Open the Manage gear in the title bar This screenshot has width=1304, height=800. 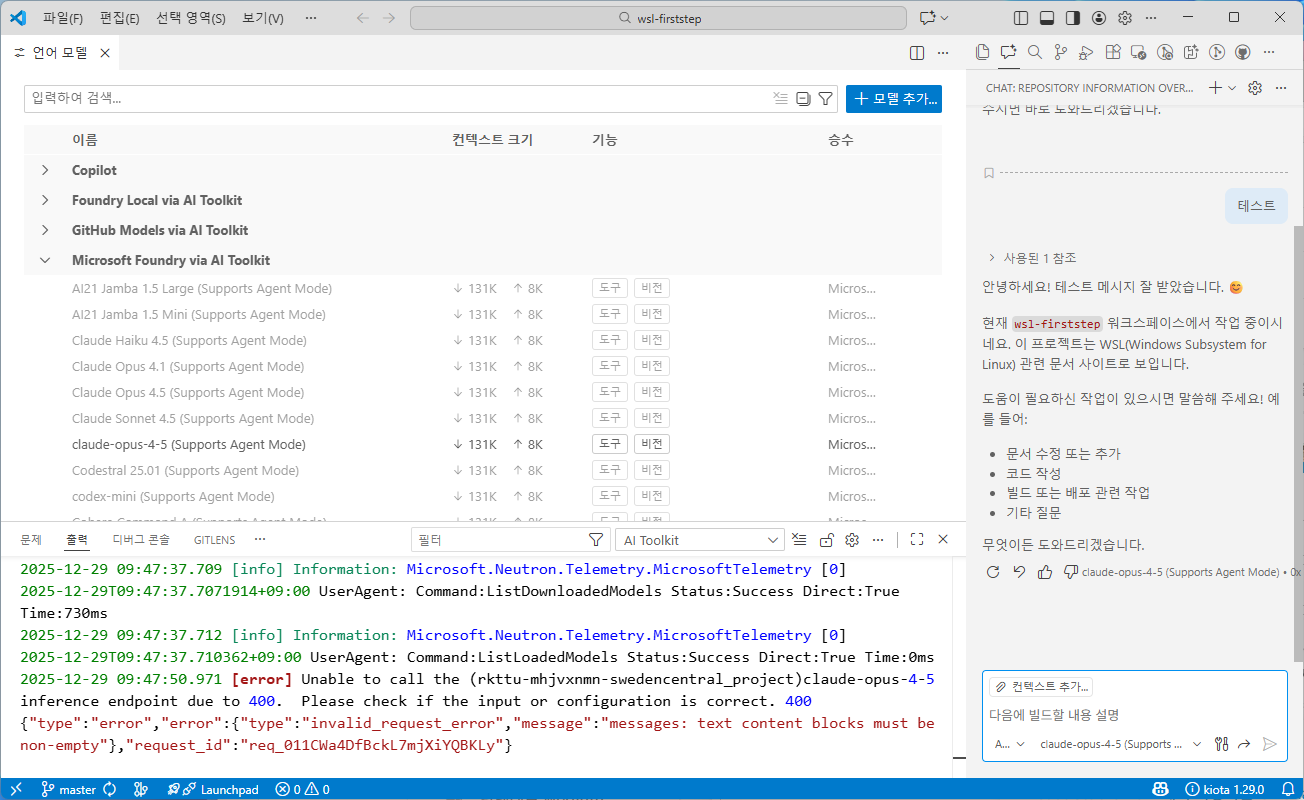click(x=1125, y=18)
